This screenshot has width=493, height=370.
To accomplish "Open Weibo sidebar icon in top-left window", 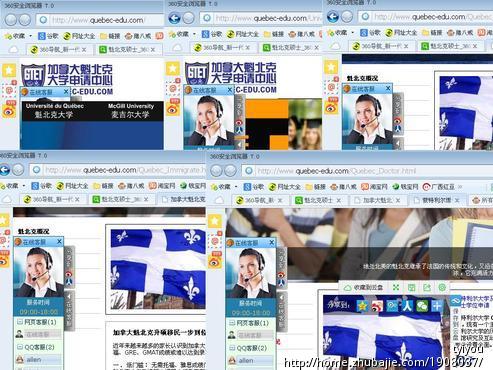I will click(x=9, y=110).
